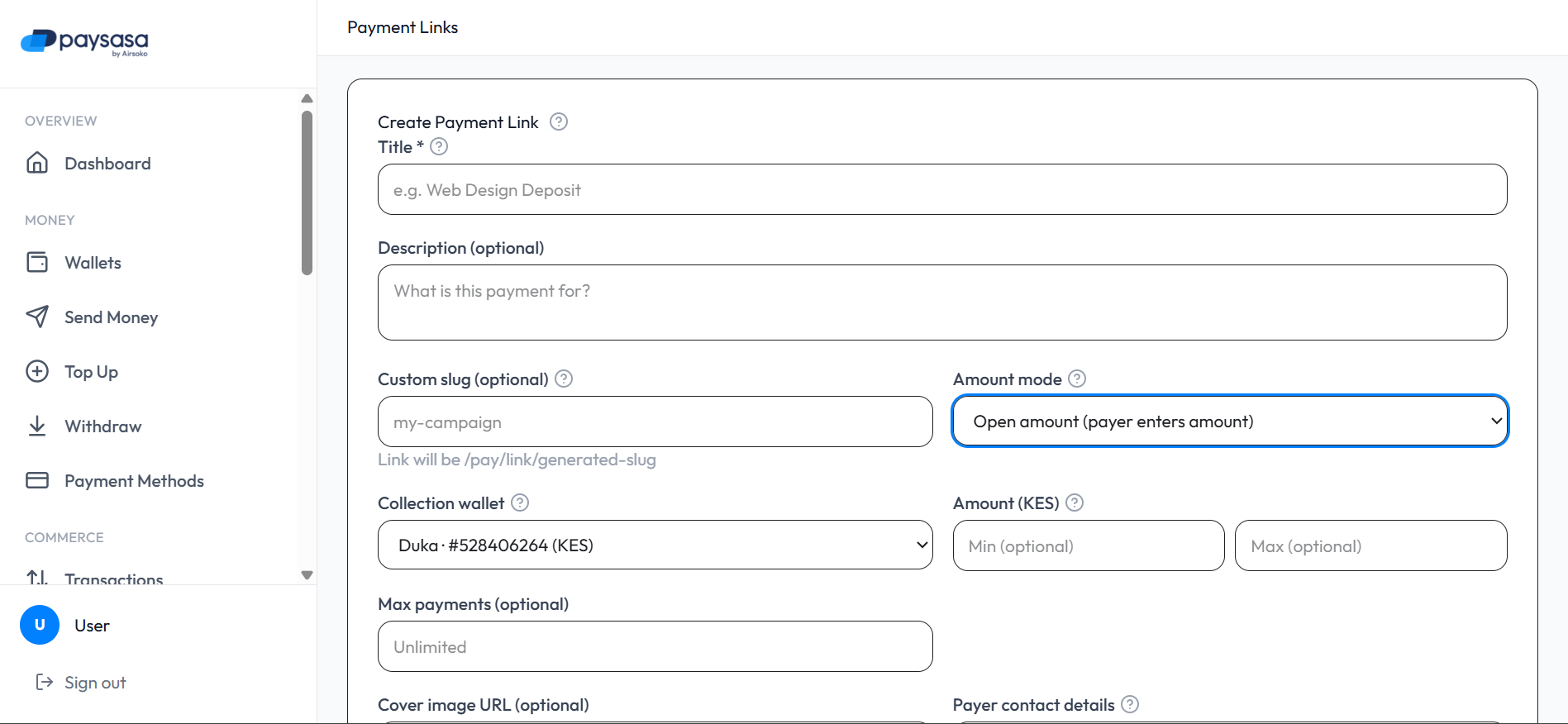1568x724 pixels.
Task: Click the Withdraw download arrow icon
Action: 37,426
